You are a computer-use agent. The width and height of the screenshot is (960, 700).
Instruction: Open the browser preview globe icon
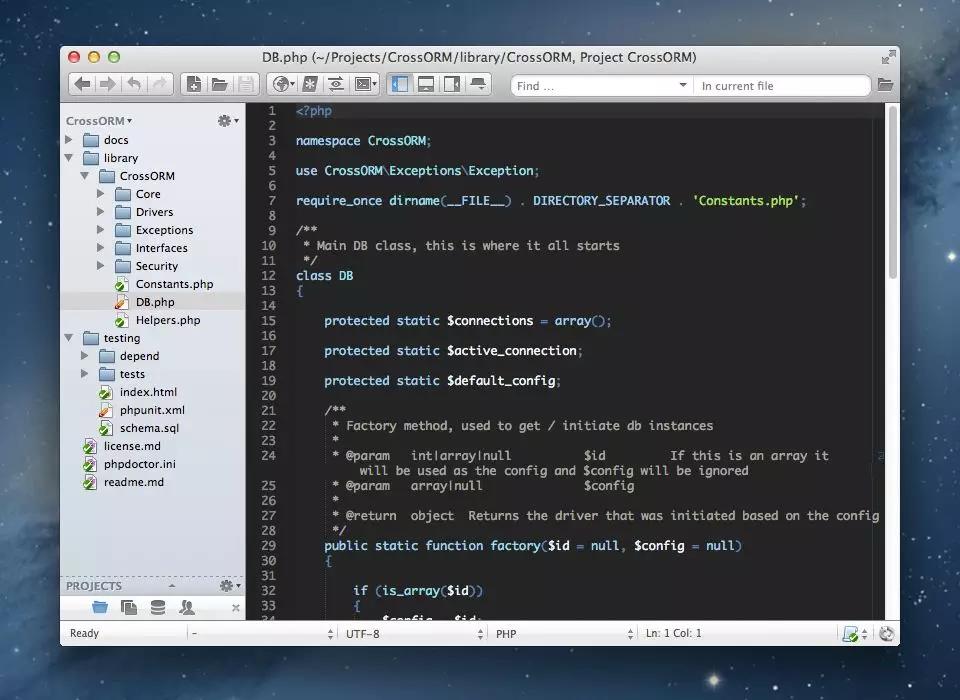[x=282, y=85]
